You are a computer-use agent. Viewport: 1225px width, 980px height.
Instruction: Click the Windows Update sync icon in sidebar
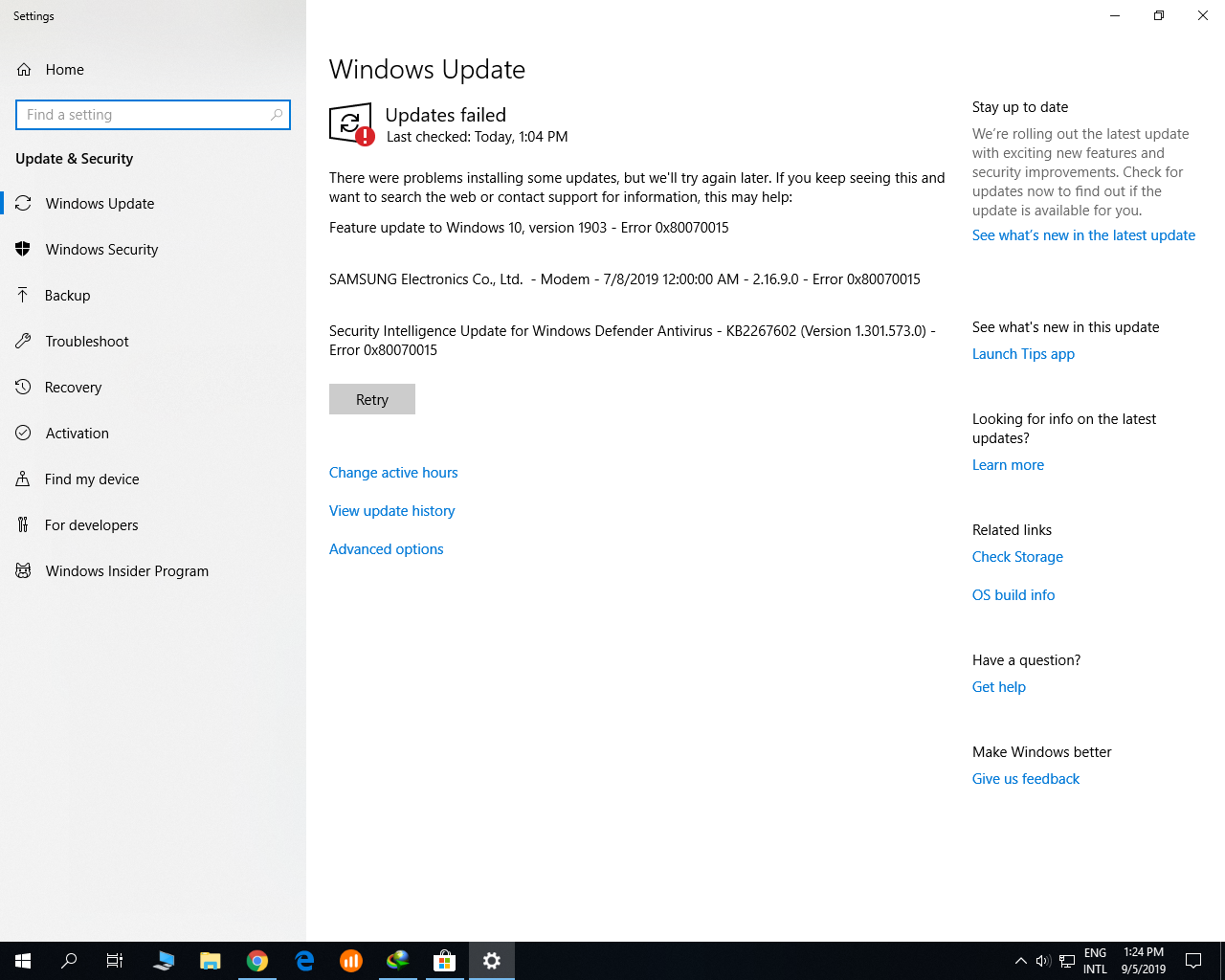[23, 203]
